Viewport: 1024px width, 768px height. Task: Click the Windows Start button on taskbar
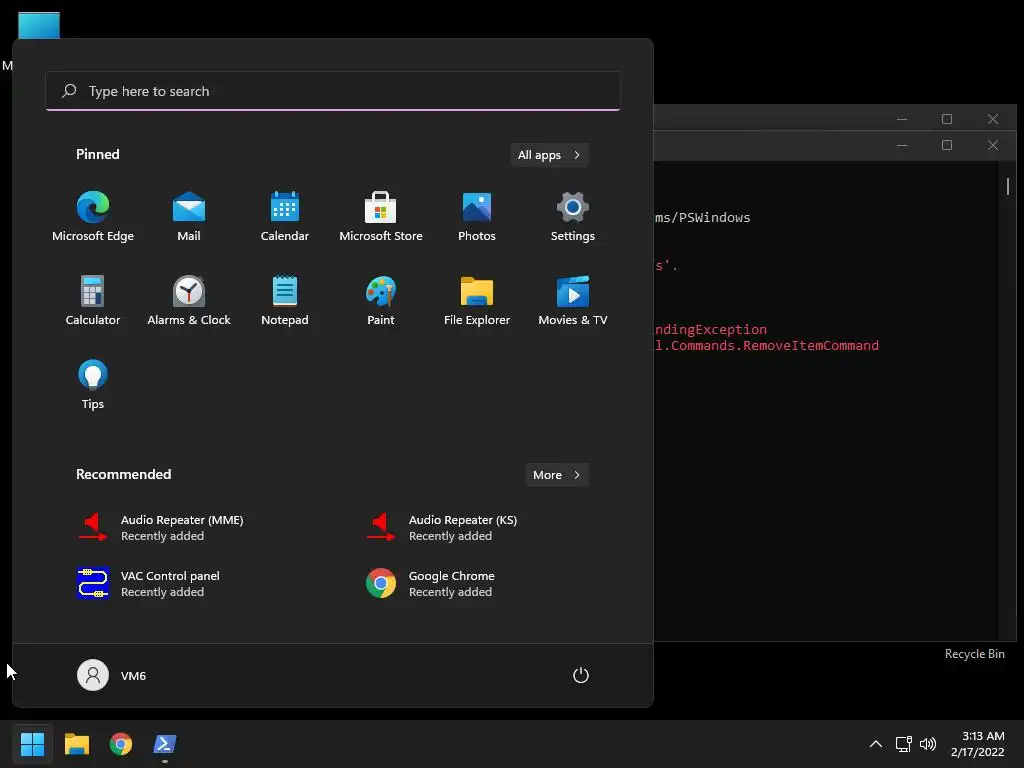tap(32, 744)
